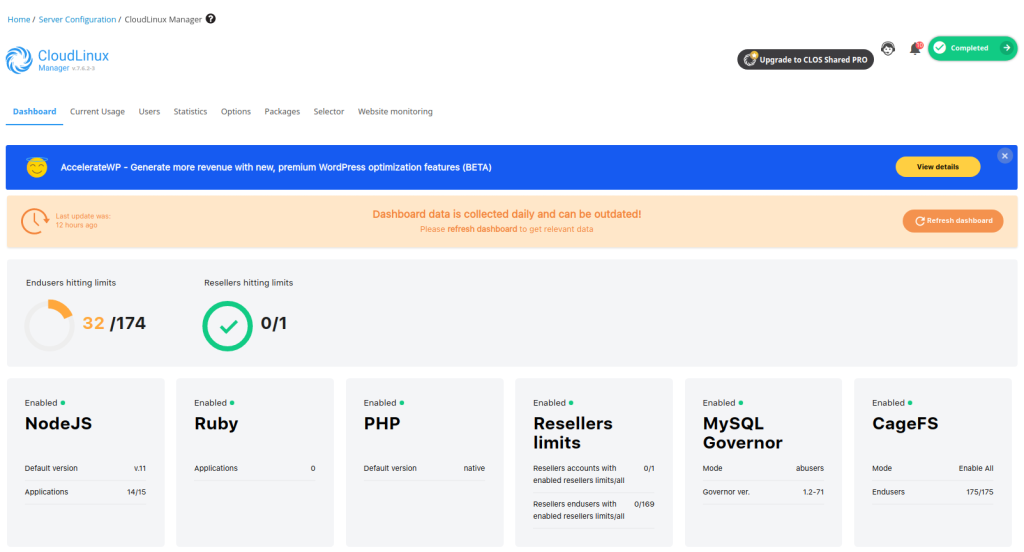Click the Completed status button
The image size is (1024, 552).
click(972, 48)
